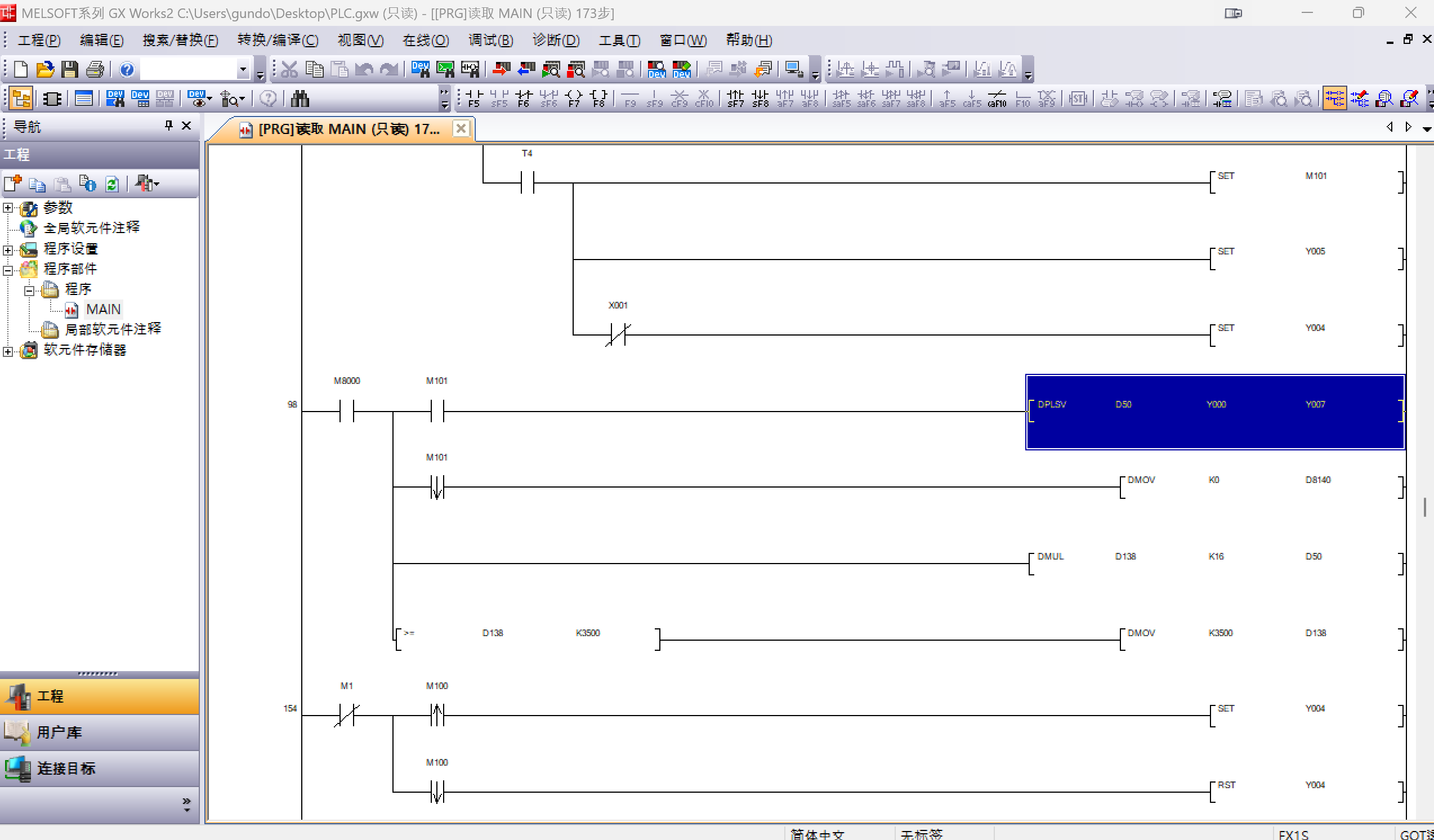The height and width of the screenshot is (840, 1434).
Task: Click the blue help question mark icon
Action: (126, 69)
